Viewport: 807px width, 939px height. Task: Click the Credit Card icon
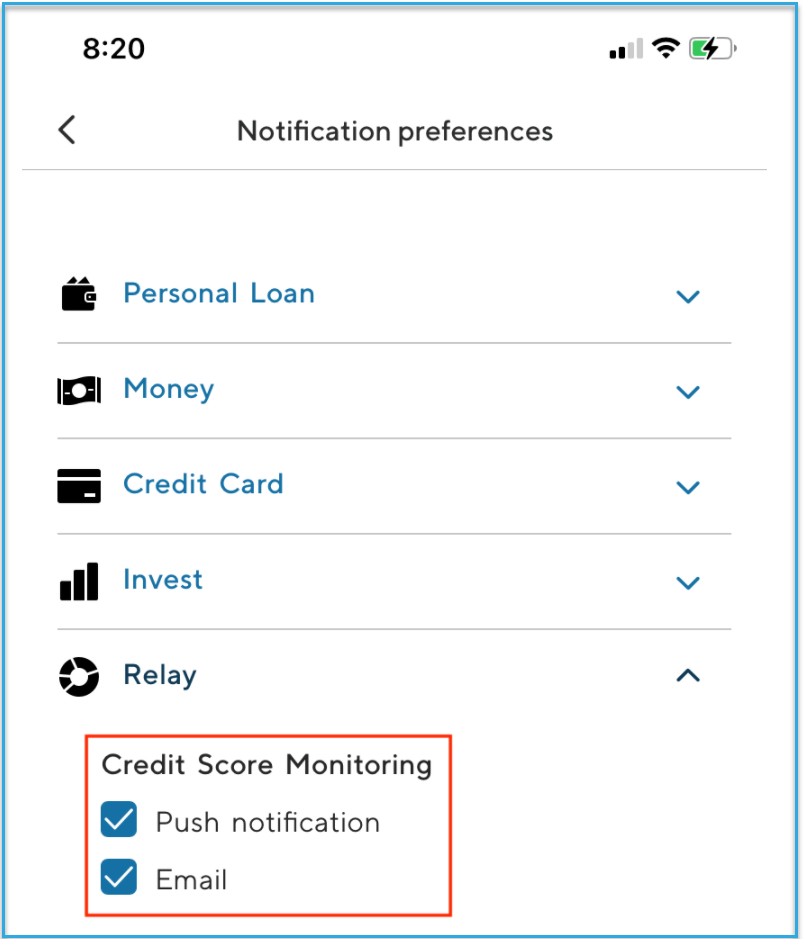tap(79, 485)
